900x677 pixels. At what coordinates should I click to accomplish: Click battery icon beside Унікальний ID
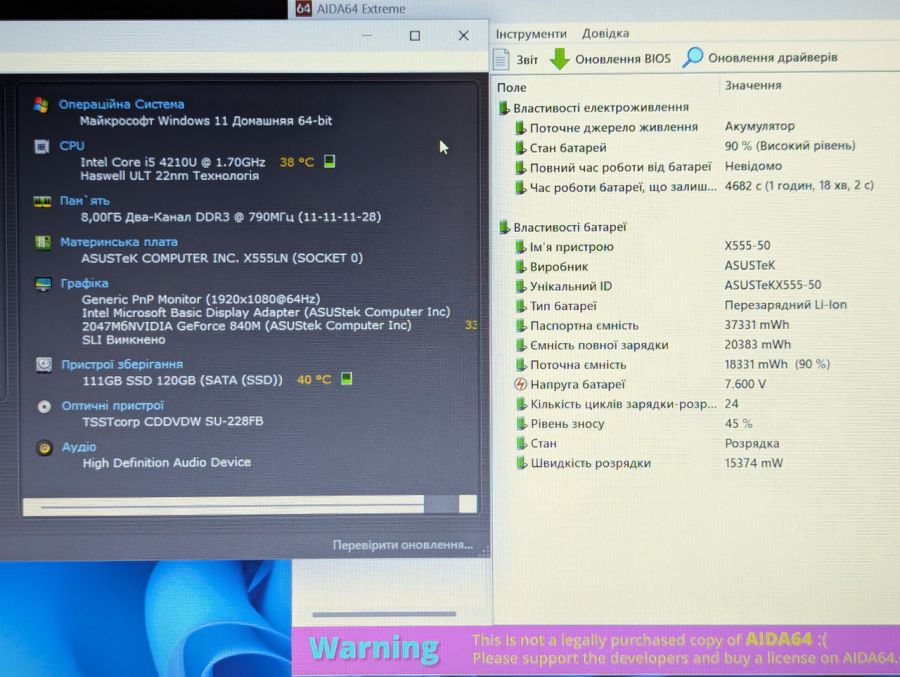[520, 286]
